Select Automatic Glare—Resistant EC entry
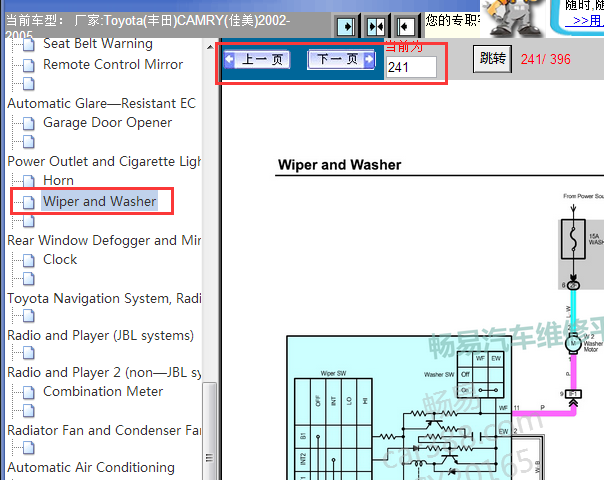604x480 pixels. click(102, 103)
